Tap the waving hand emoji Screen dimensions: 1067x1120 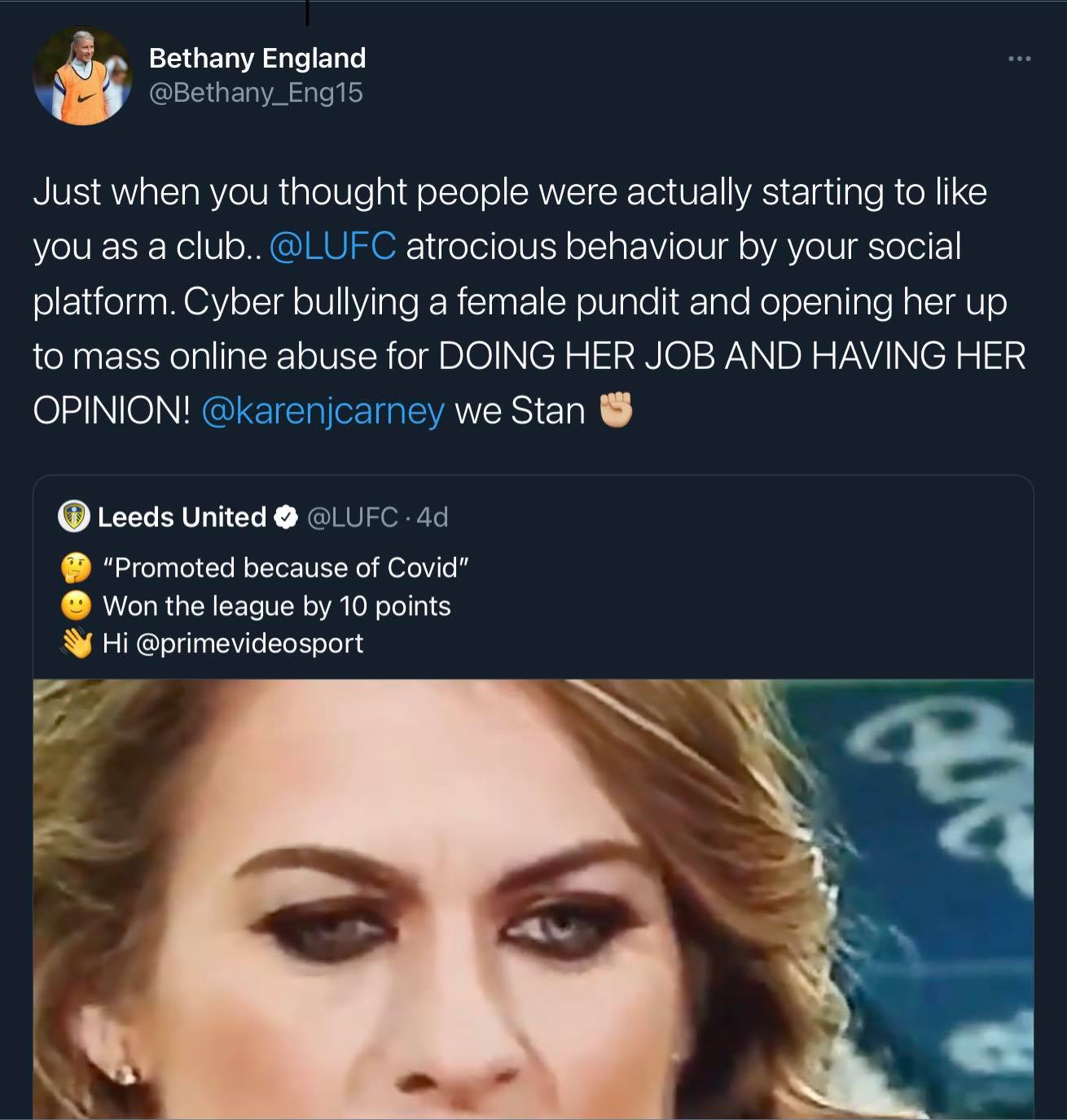pos(77,643)
